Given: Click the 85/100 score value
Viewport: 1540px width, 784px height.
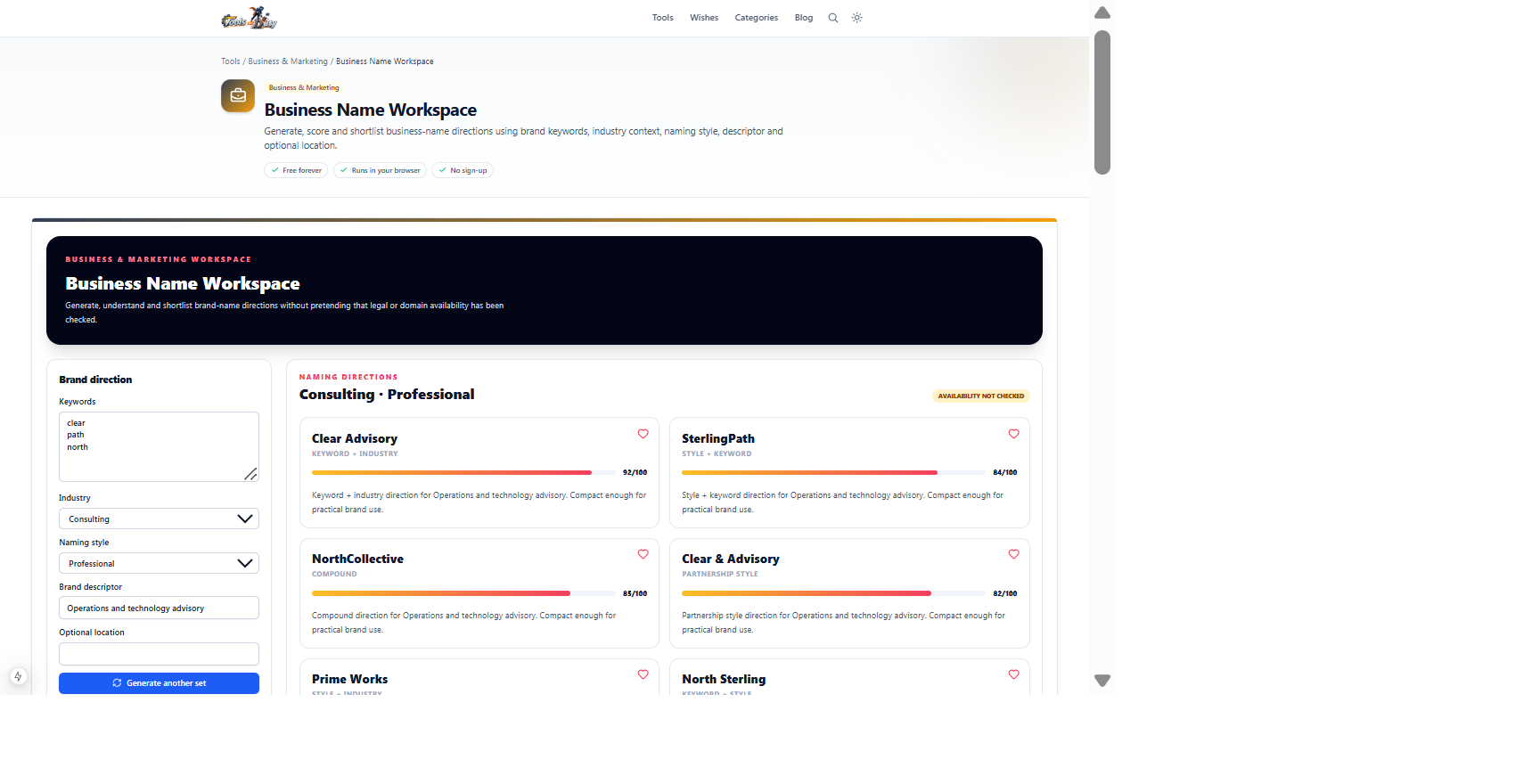Looking at the screenshot, I should (635, 593).
